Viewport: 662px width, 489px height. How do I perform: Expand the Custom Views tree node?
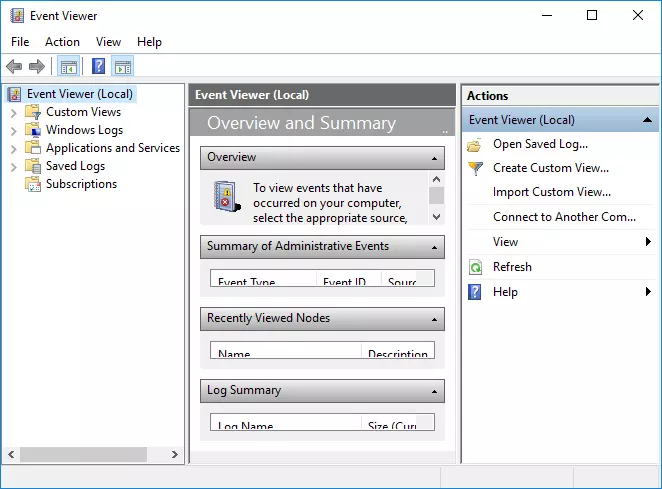click(x=14, y=112)
